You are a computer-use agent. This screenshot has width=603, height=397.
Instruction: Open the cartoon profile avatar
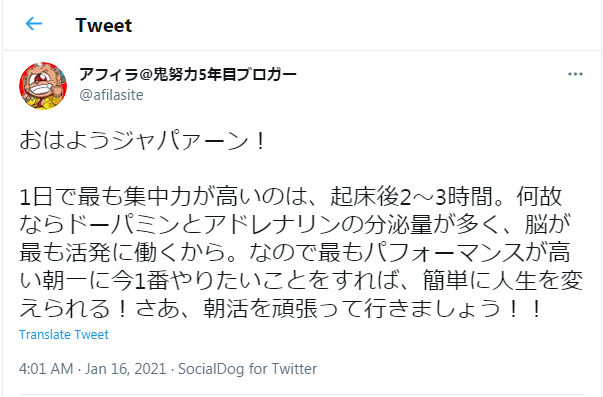pos(43,86)
